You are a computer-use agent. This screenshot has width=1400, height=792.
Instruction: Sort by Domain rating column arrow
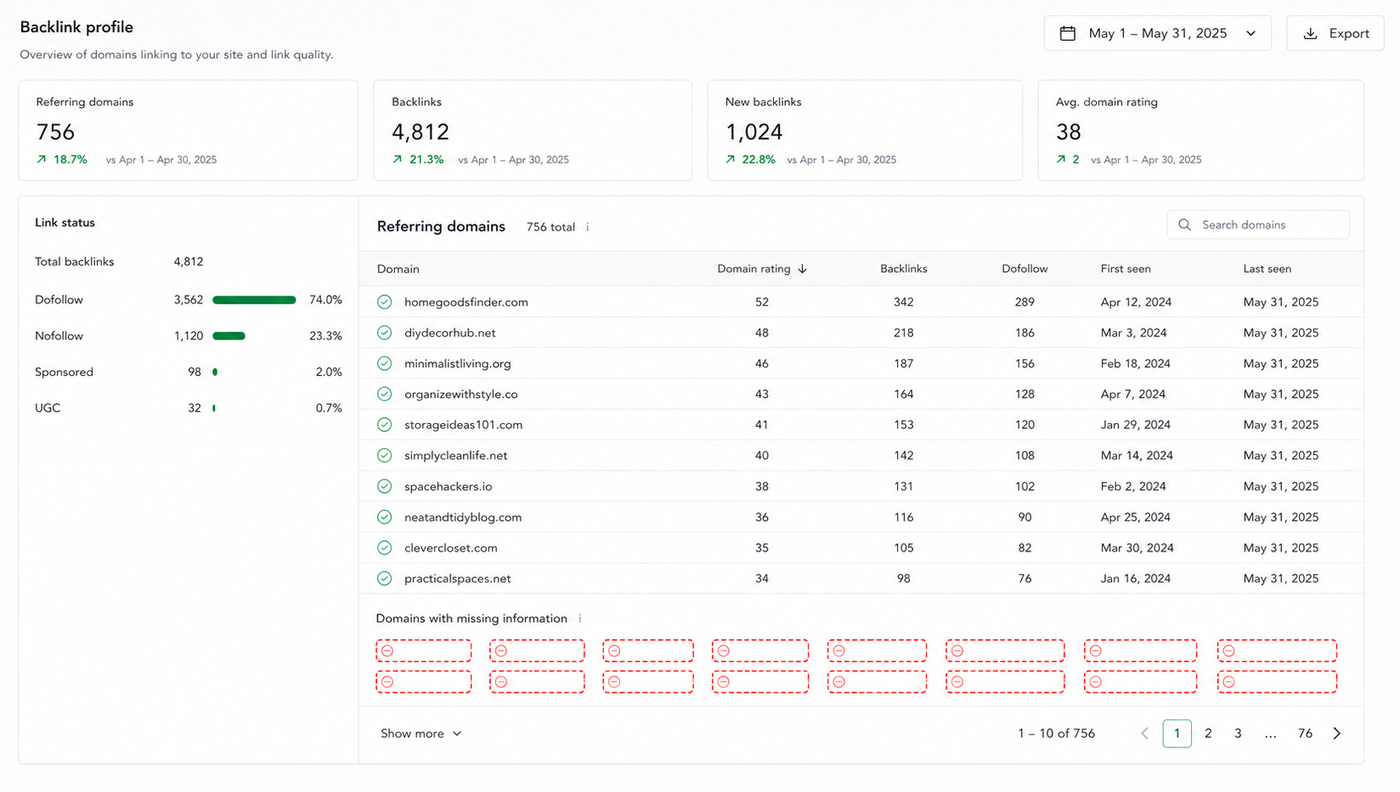coord(802,269)
